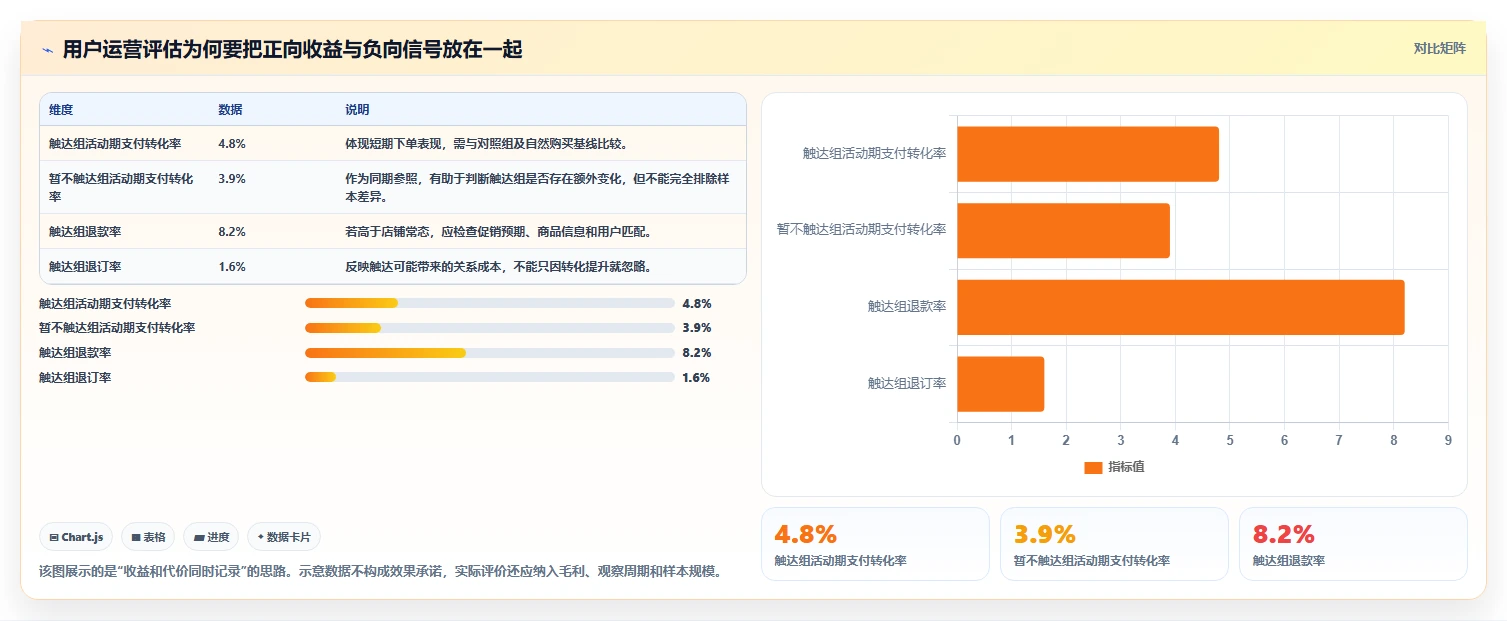1507x621 pixels.
Task: Toggle the 指标值 legend item
Action: [1115, 467]
